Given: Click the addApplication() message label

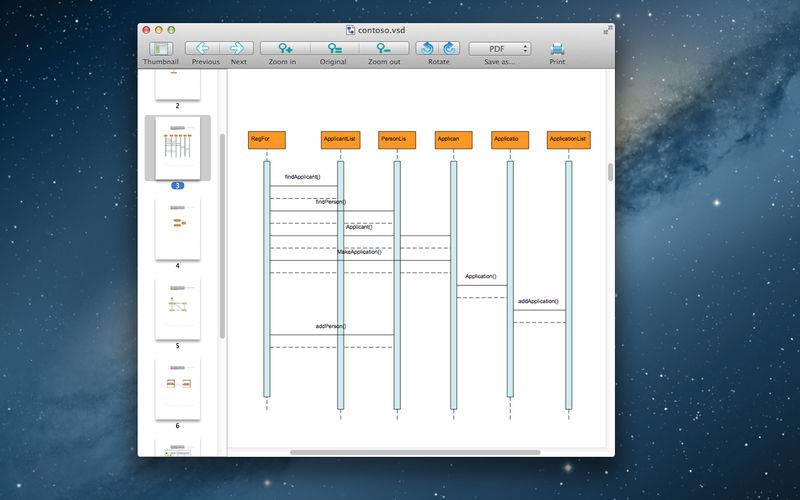Looking at the screenshot, I should [538, 302].
